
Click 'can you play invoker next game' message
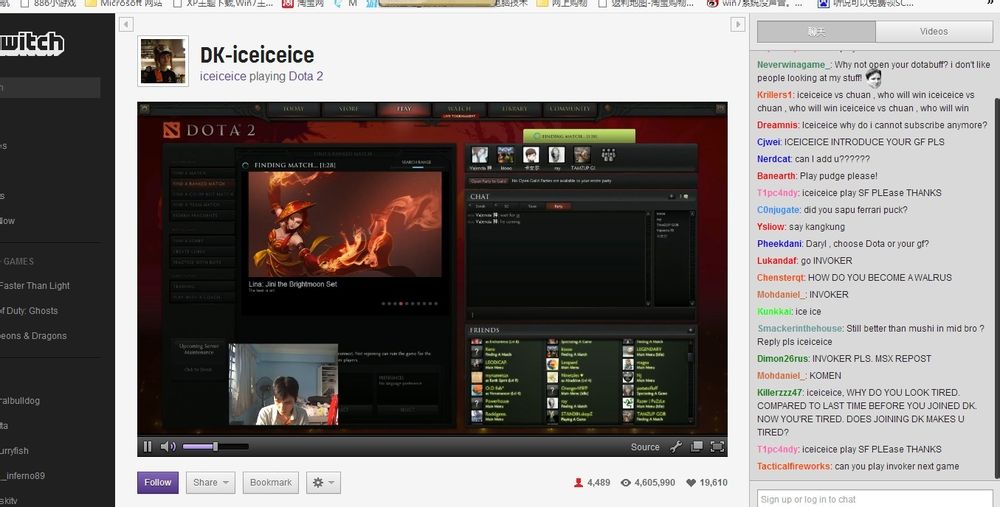[x=897, y=466]
